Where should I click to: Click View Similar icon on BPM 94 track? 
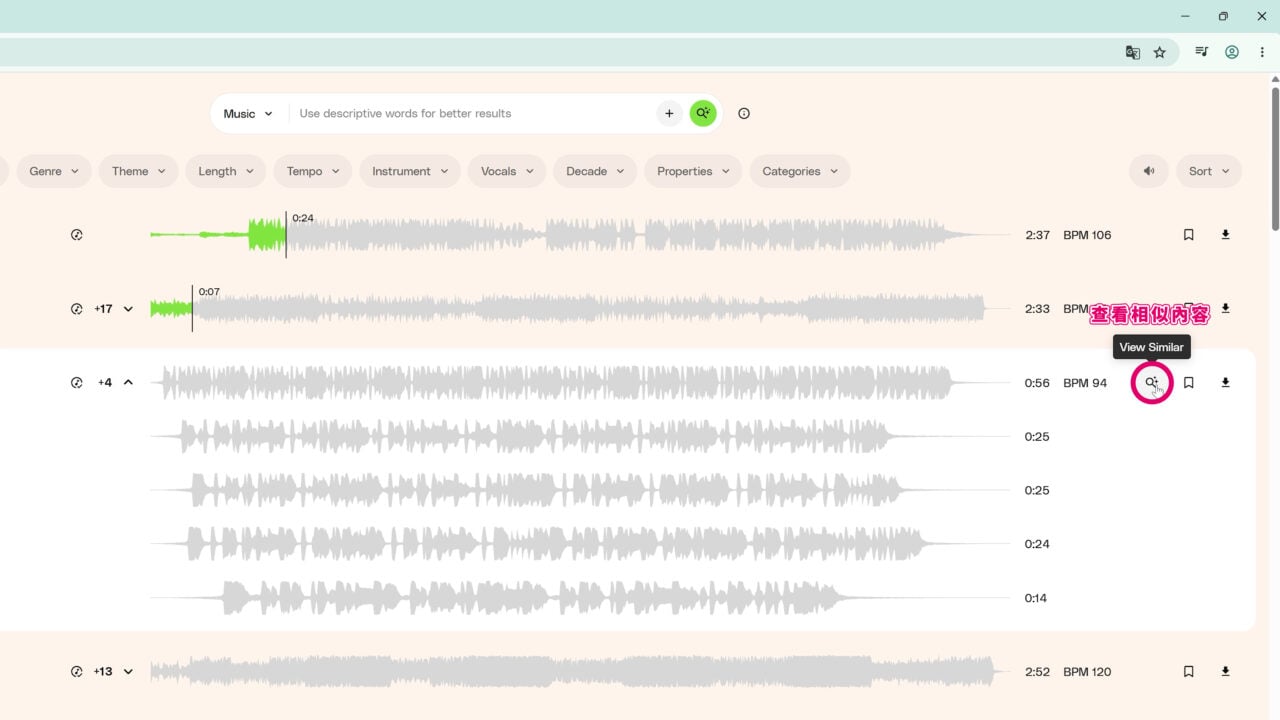click(x=1152, y=382)
